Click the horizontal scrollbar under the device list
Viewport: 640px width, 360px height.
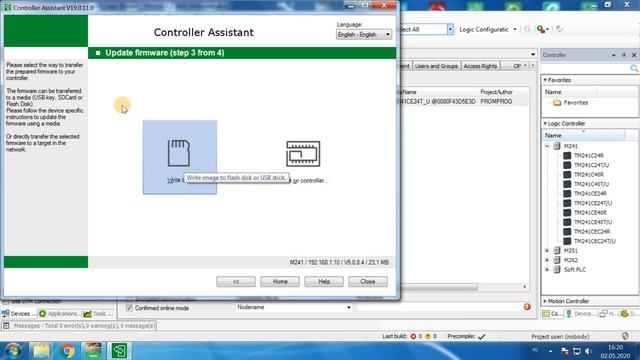439,287
